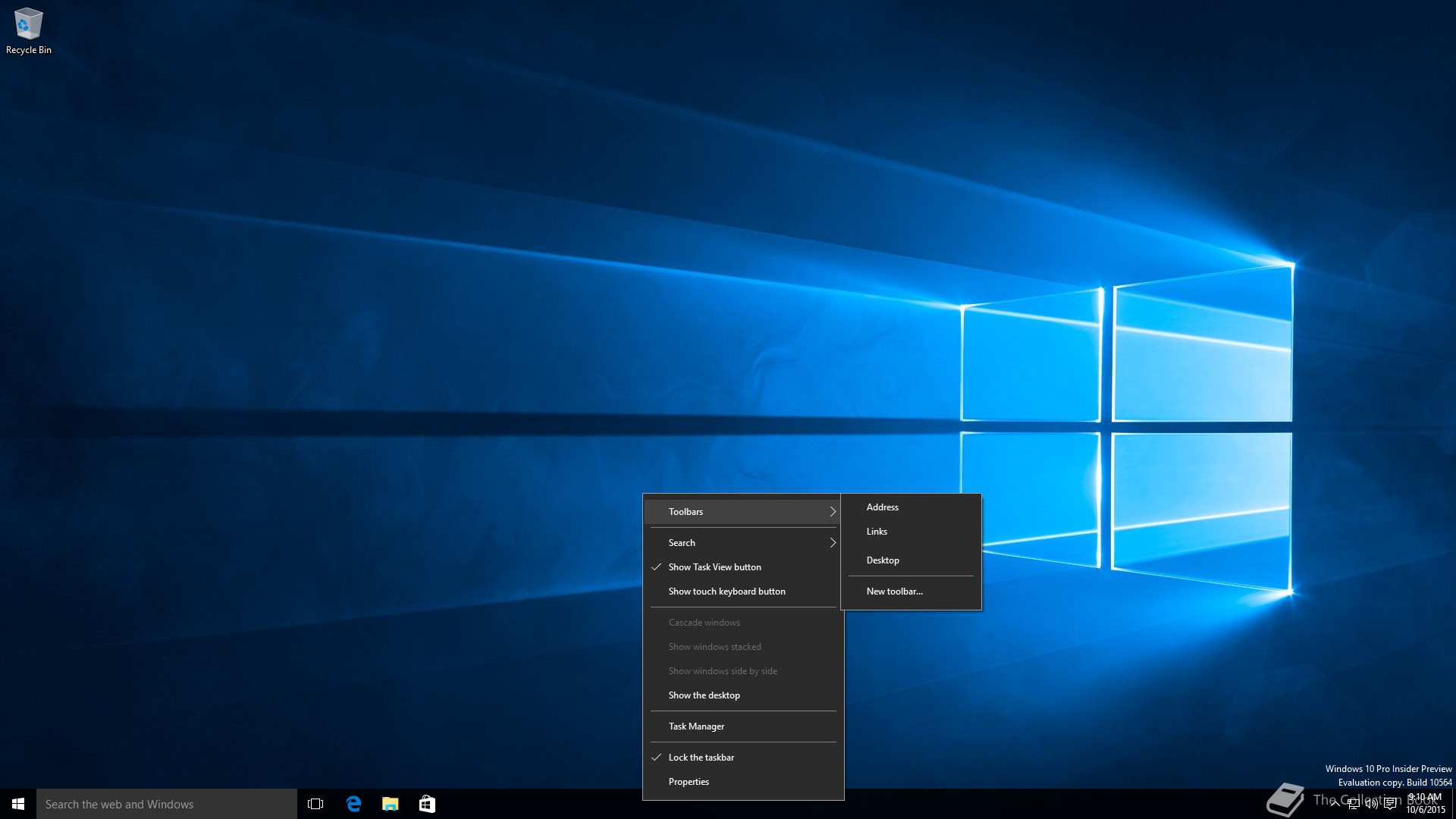Open the volume control tray icon
The width and height of the screenshot is (1456, 819).
1371,804
